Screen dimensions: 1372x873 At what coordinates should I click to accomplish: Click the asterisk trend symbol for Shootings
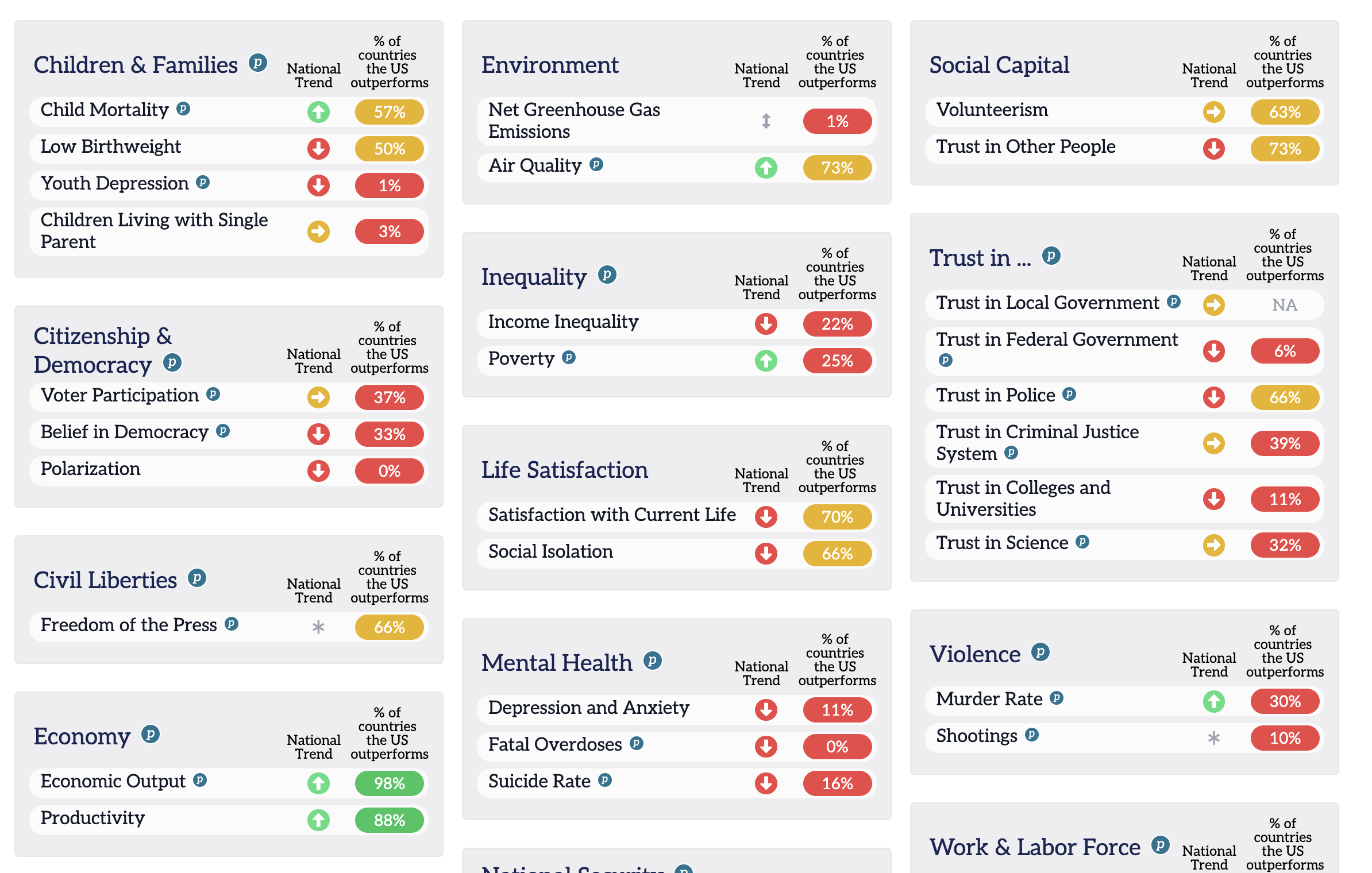[1213, 738]
